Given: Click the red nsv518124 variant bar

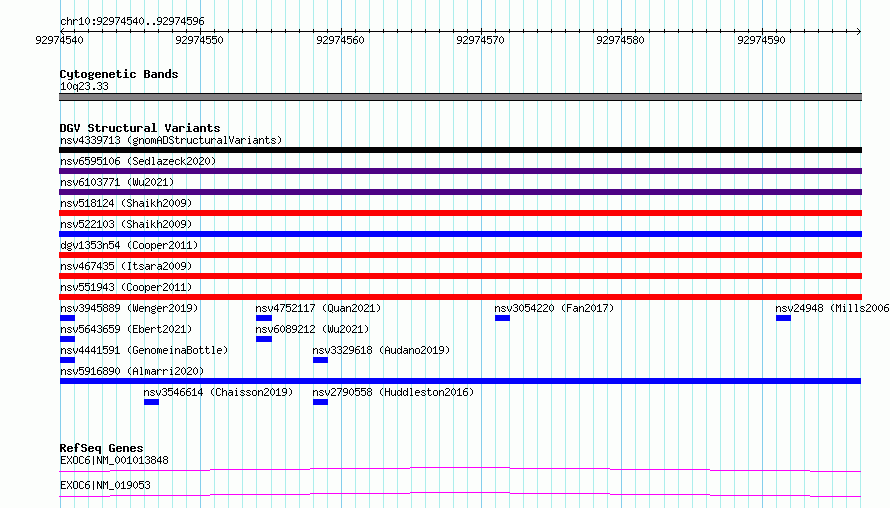Looking at the screenshot, I should tap(460, 213).
